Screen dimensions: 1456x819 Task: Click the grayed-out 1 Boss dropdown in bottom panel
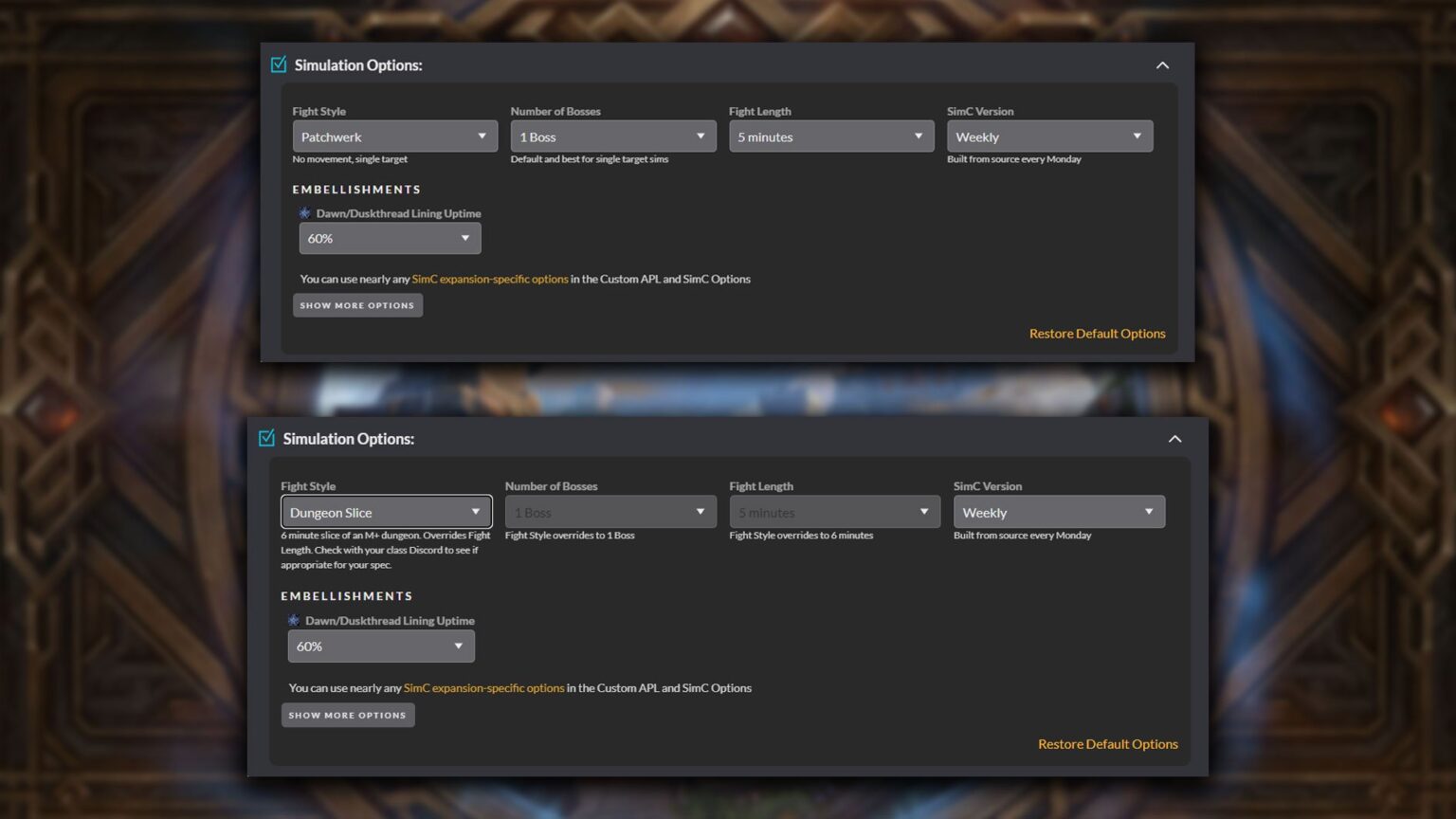pos(610,512)
